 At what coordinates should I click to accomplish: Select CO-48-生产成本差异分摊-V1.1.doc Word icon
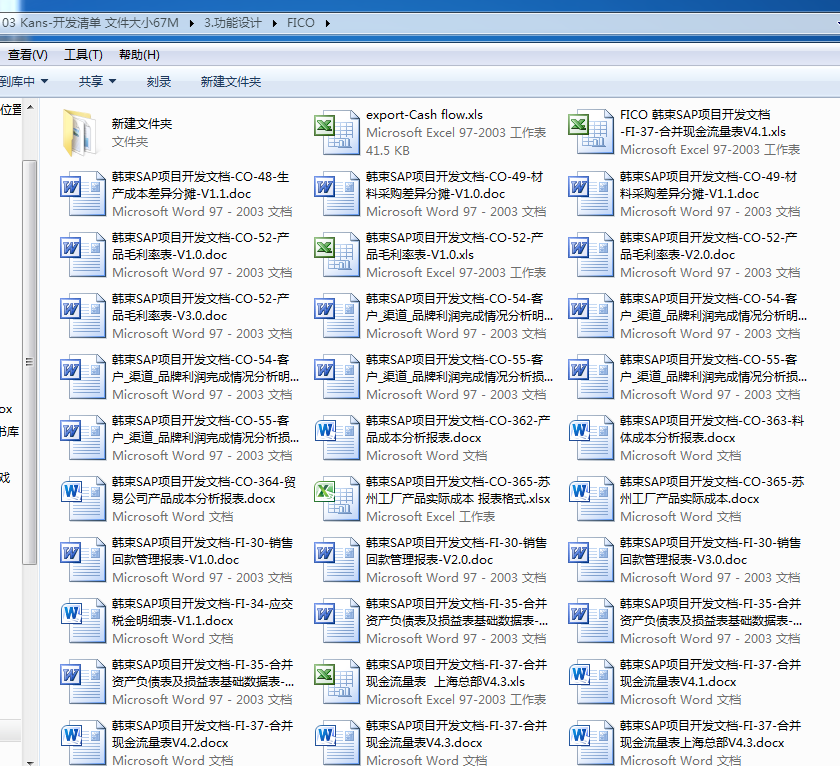point(82,193)
